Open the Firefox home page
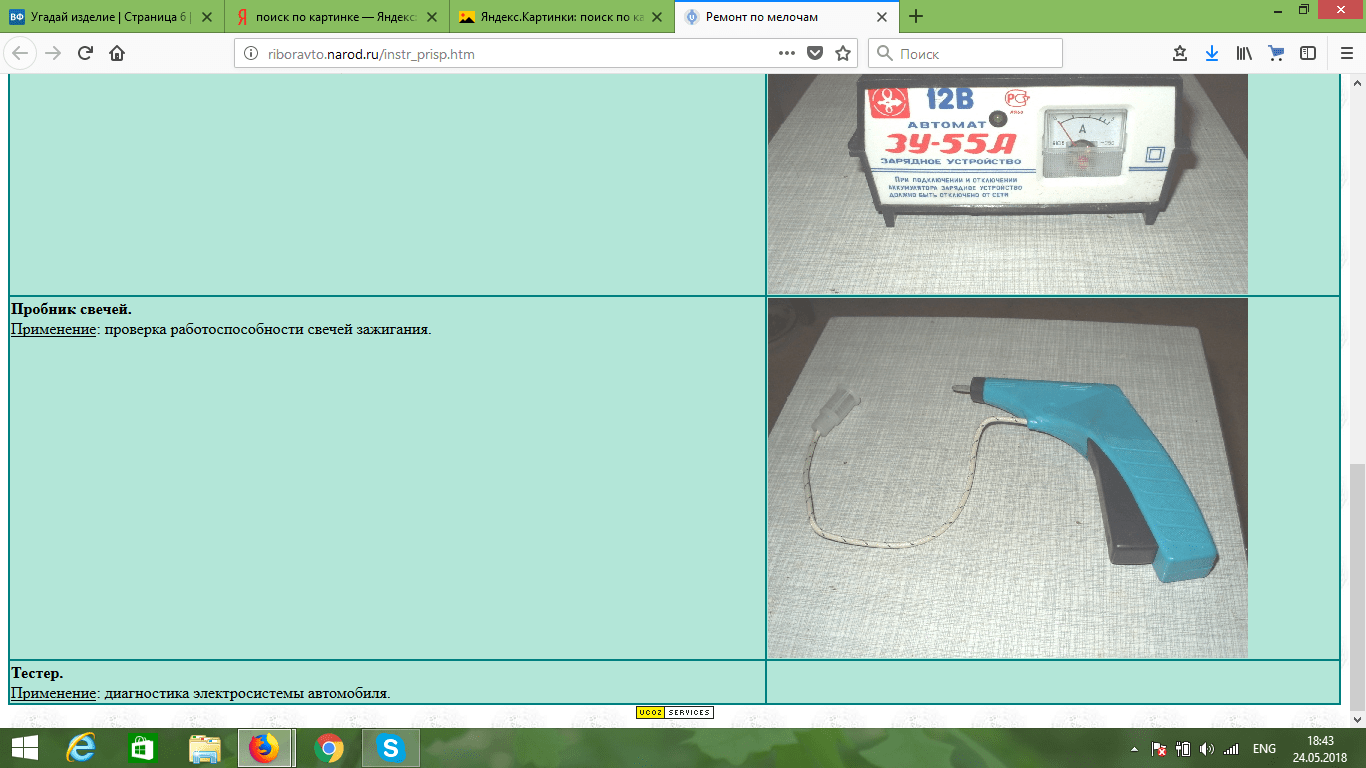 point(117,54)
